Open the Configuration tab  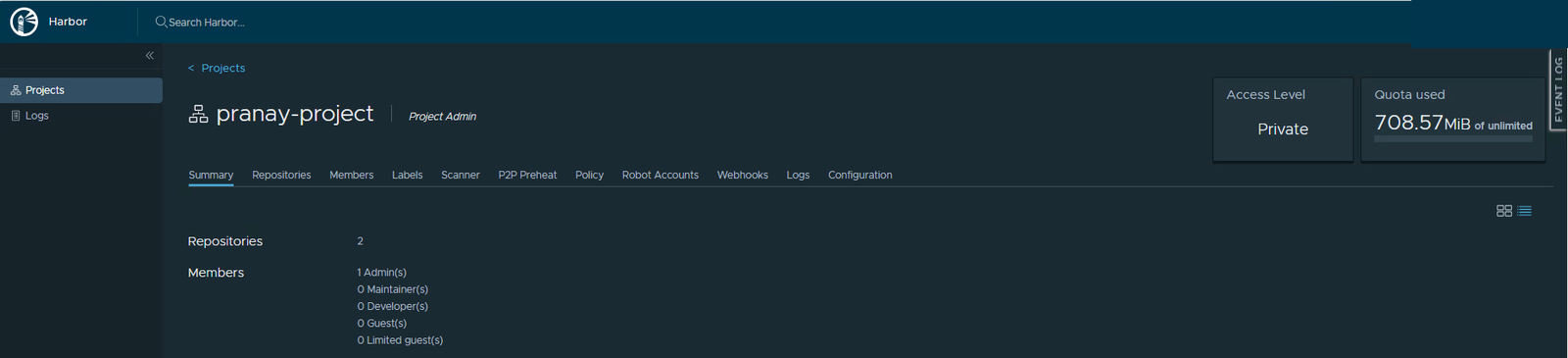(x=860, y=176)
